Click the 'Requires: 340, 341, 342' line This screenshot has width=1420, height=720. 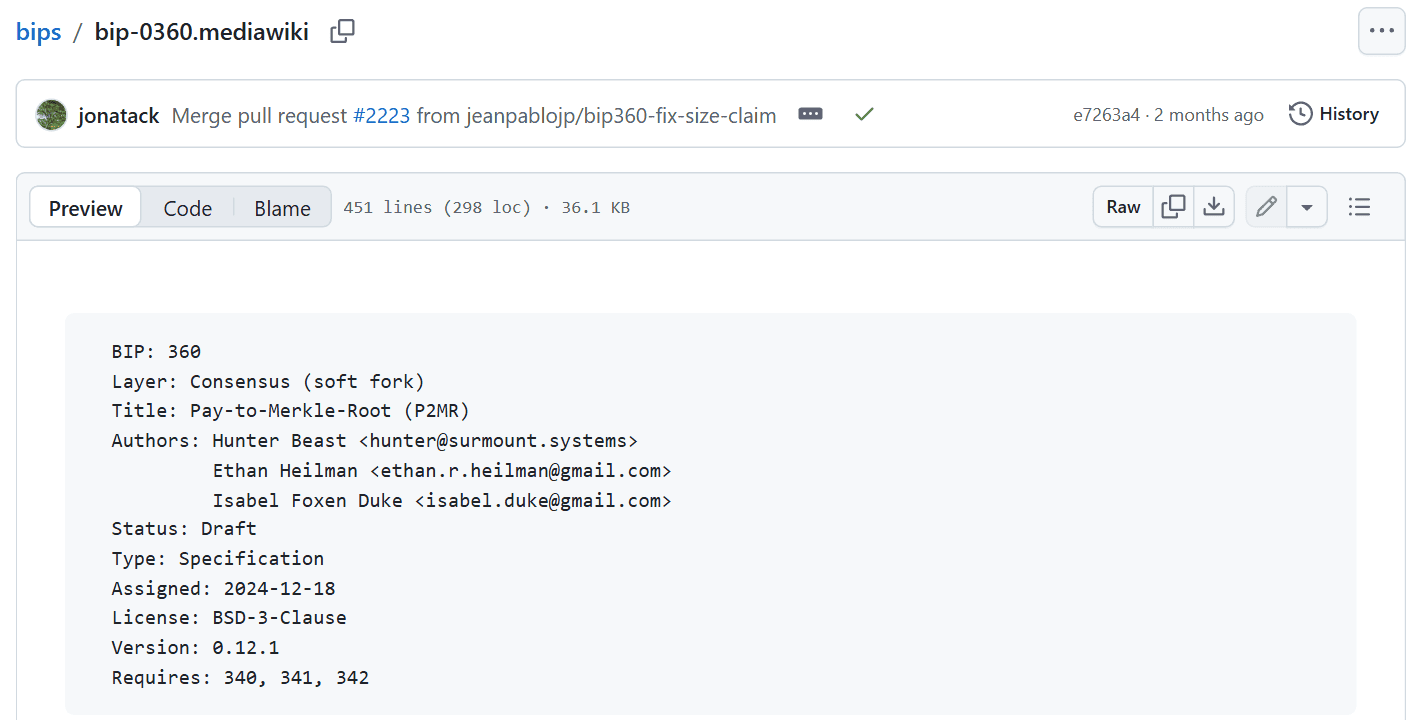pos(240,678)
